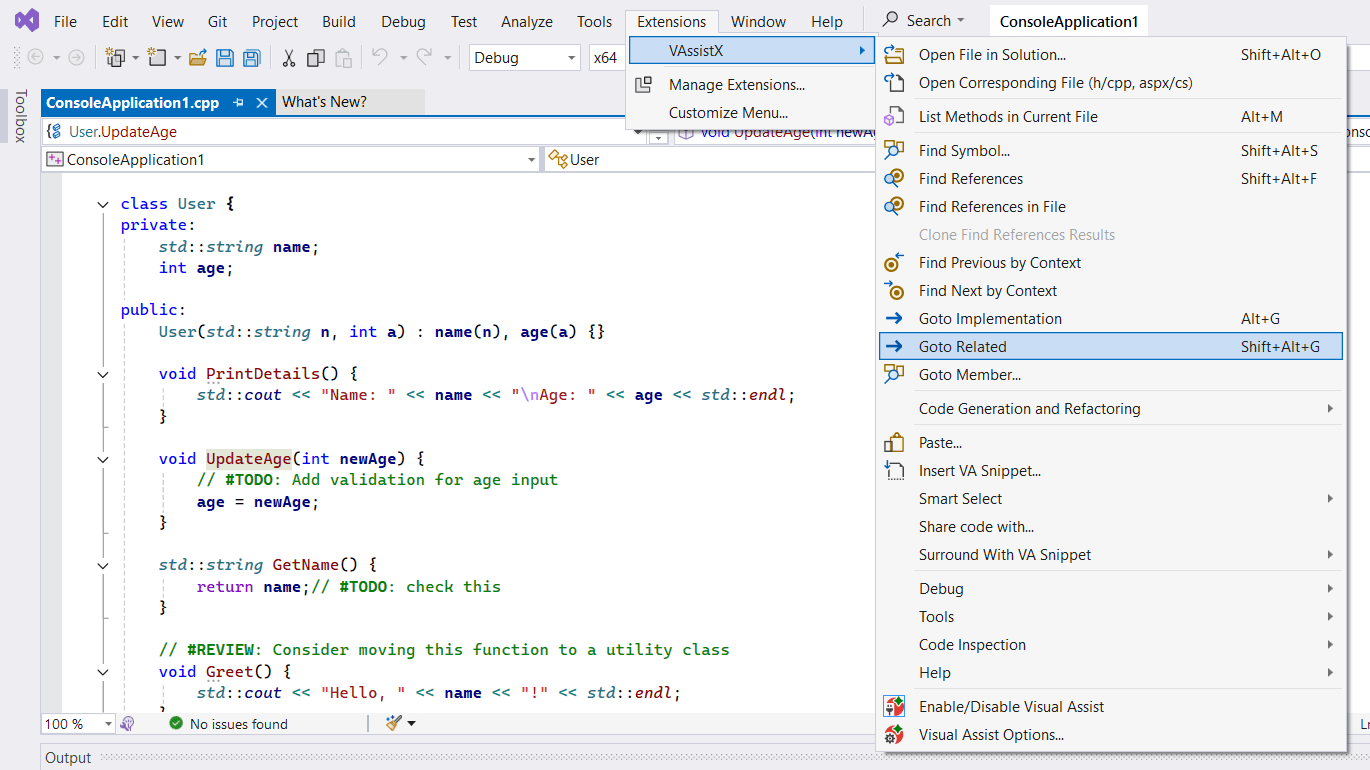The width and height of the screenshot is (1370, 770).
Task: Switch to the What's New? tab
Action: coord(324,102)
